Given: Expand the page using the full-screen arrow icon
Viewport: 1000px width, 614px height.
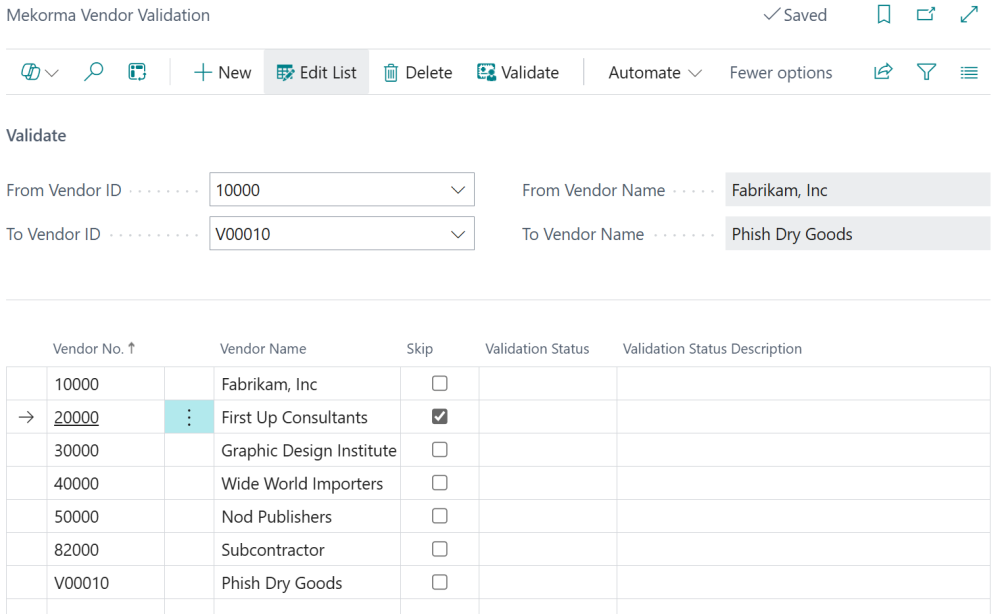Looking at the screenshot, I should click(x=968, y=14).
